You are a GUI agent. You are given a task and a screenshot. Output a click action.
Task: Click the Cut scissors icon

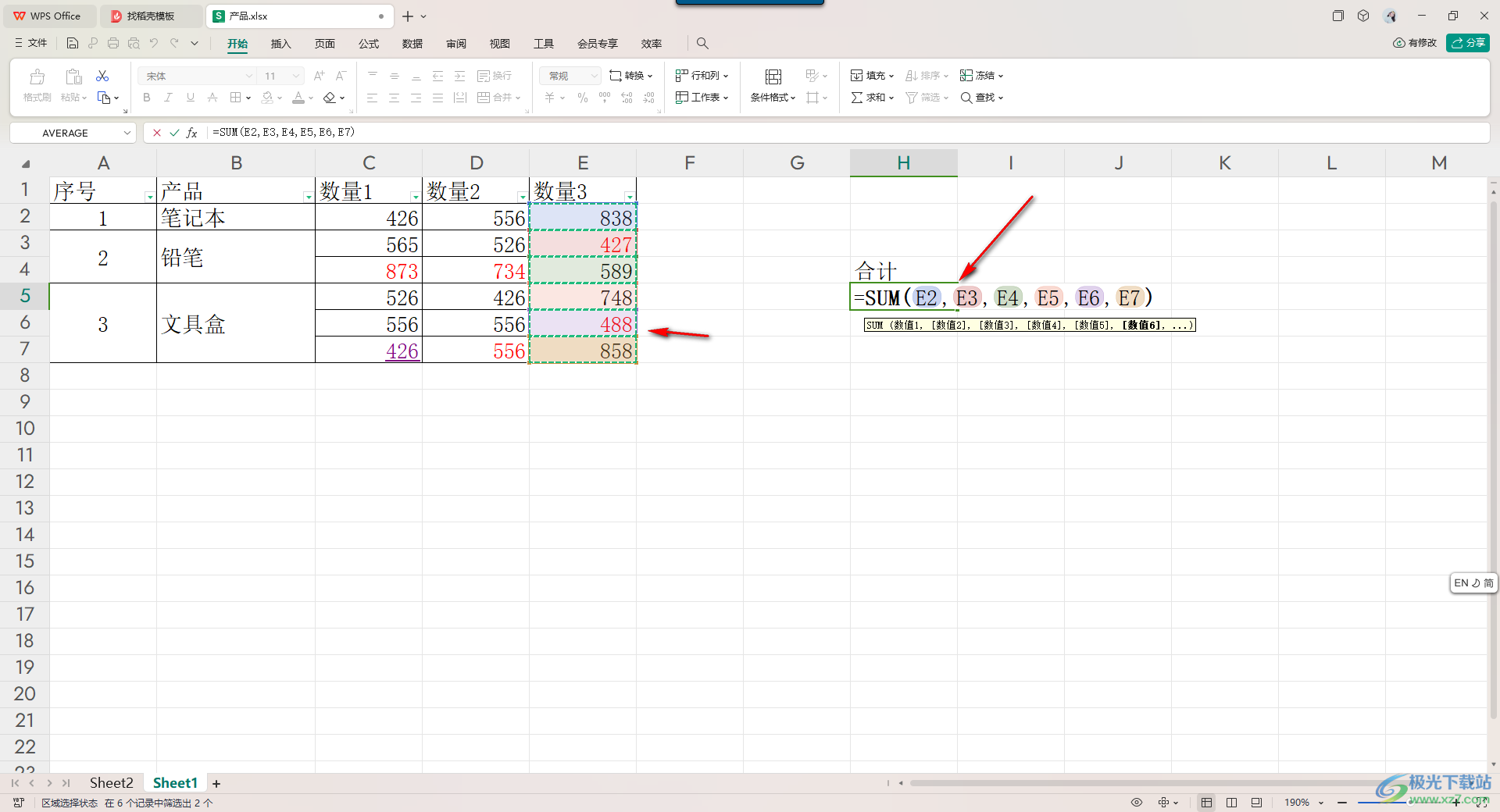coord(102,76)
